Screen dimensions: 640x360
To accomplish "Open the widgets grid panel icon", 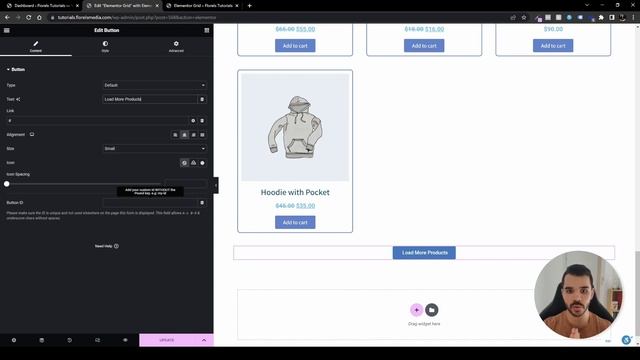I will coord(207,30).
